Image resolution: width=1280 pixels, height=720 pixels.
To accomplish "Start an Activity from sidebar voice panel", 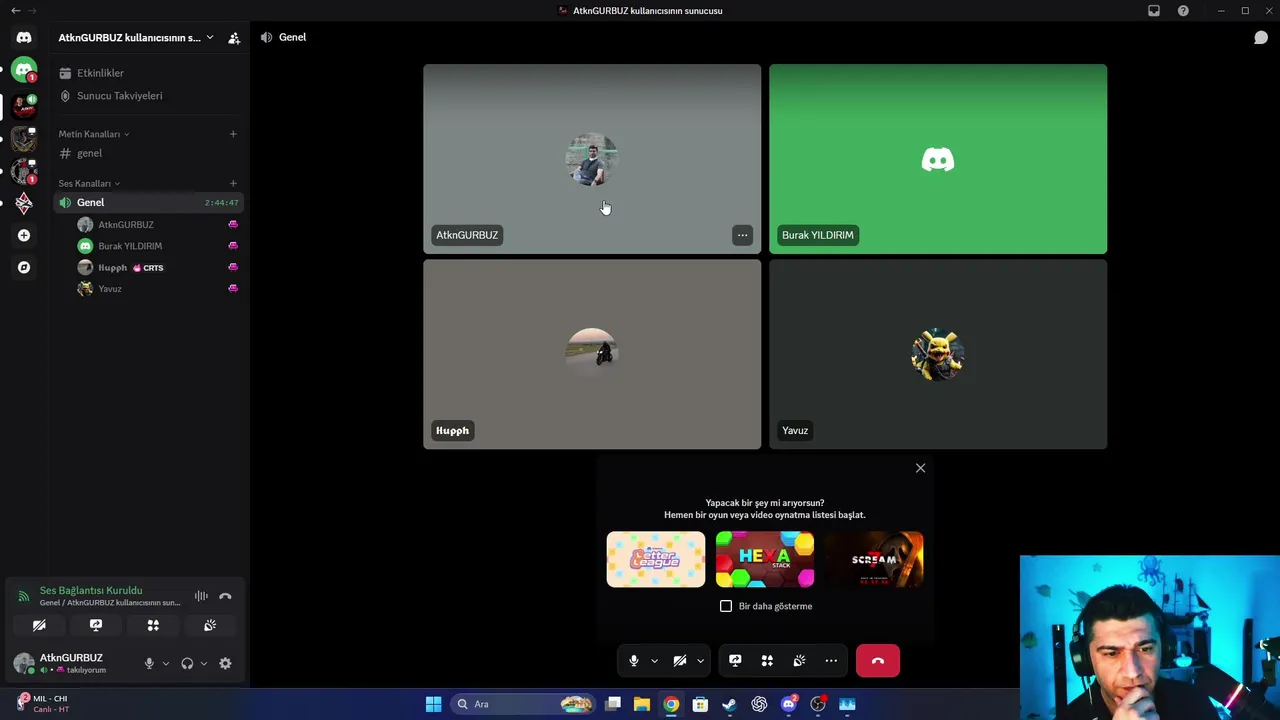I will click(153, 625).
